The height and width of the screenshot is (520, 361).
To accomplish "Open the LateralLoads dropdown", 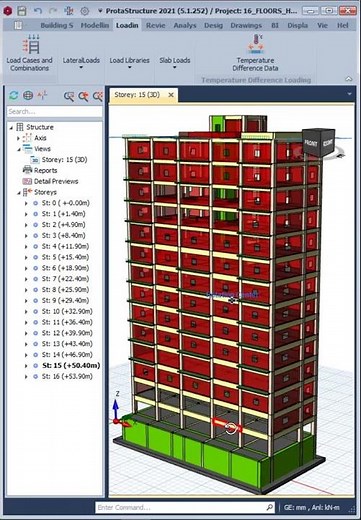I will 81,63.
